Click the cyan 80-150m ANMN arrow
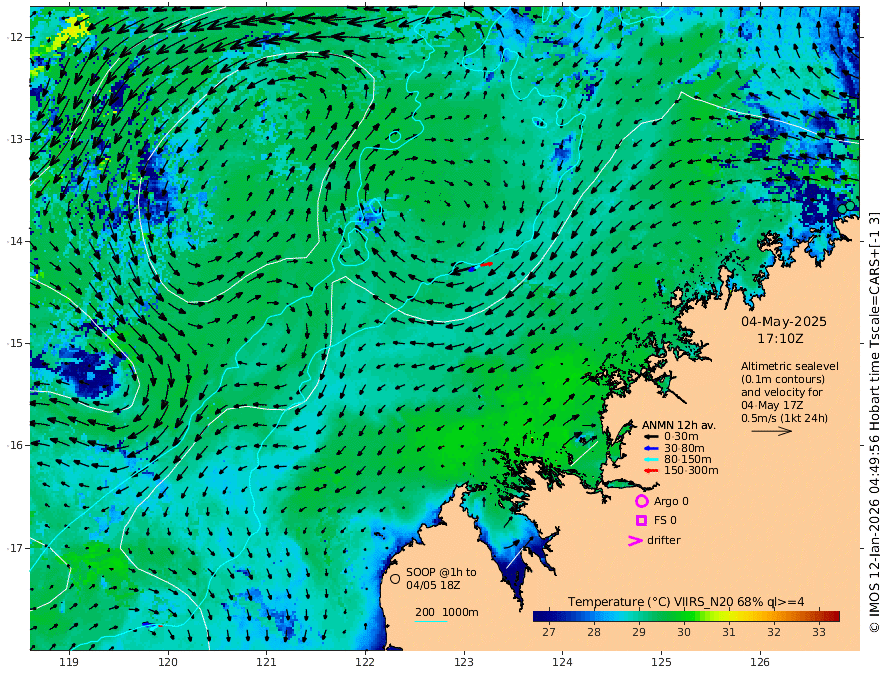The height and width of the screenshot is (680, 880). (650, 460)
